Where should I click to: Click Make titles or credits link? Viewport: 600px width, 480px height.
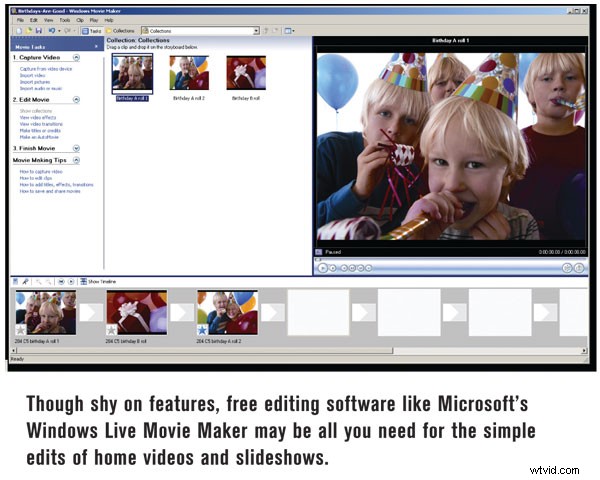click(x=40, y=131)
